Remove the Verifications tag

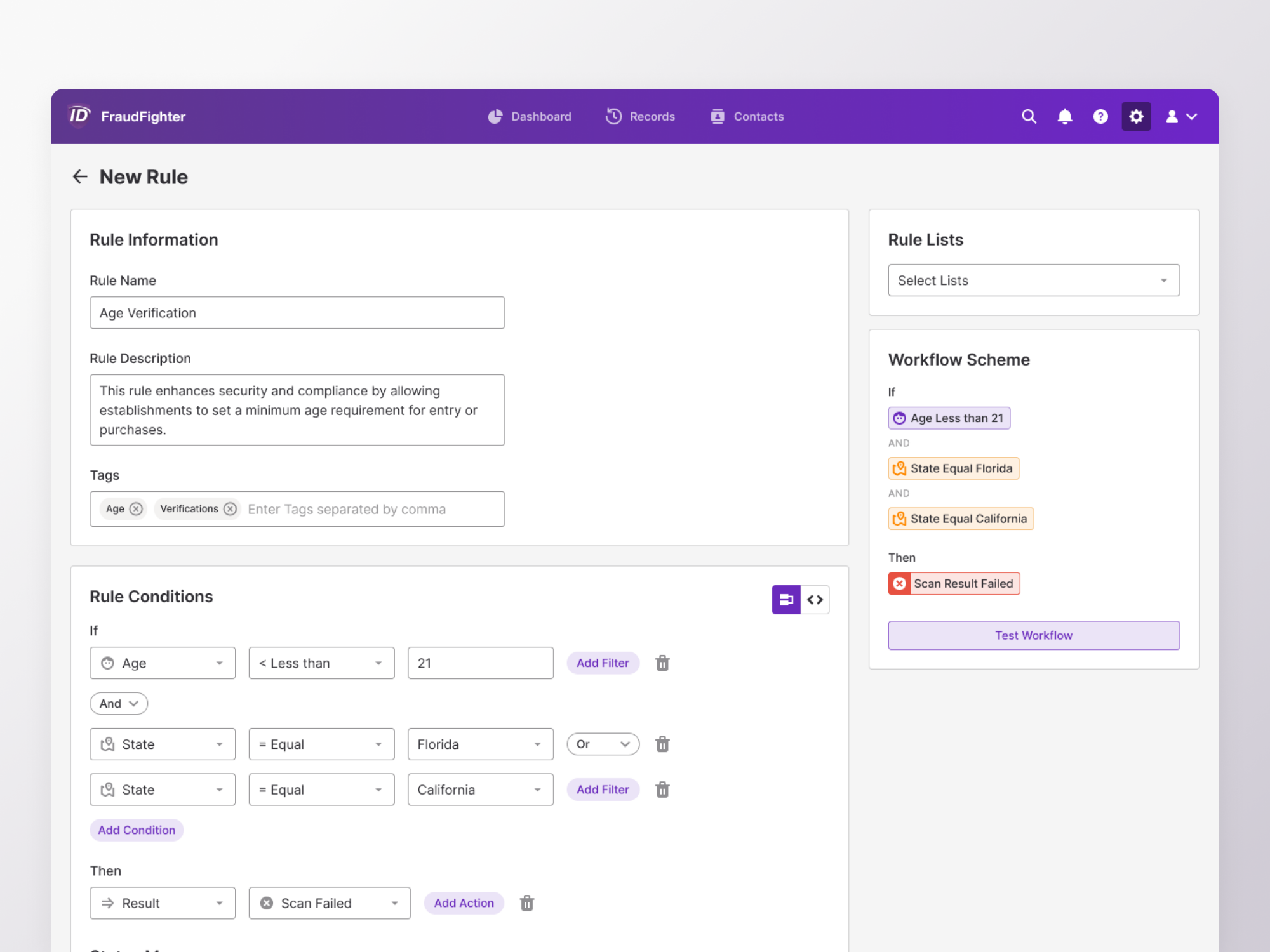[x=231, y=509]
